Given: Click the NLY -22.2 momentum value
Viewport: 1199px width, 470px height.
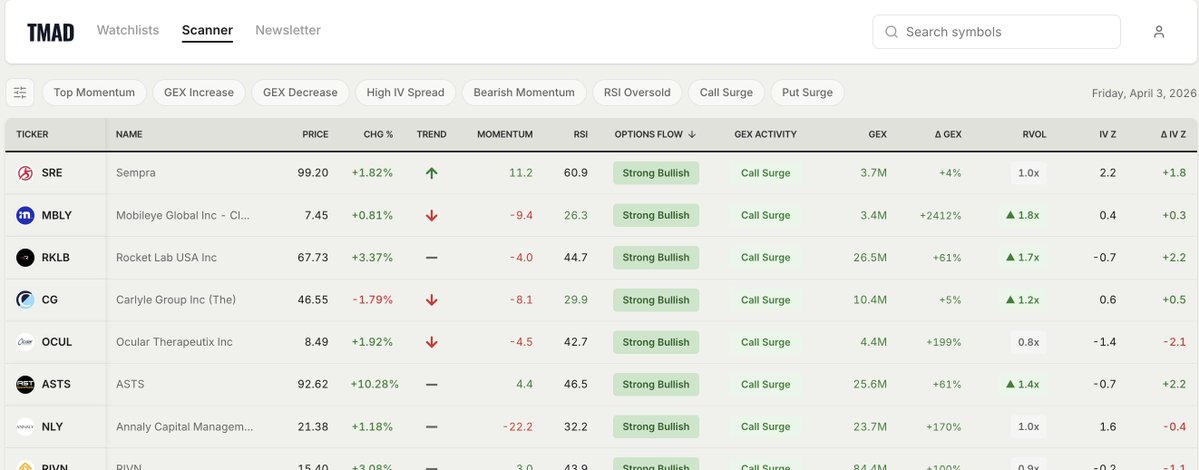Looking at the screenshot, I should [518, 426].
